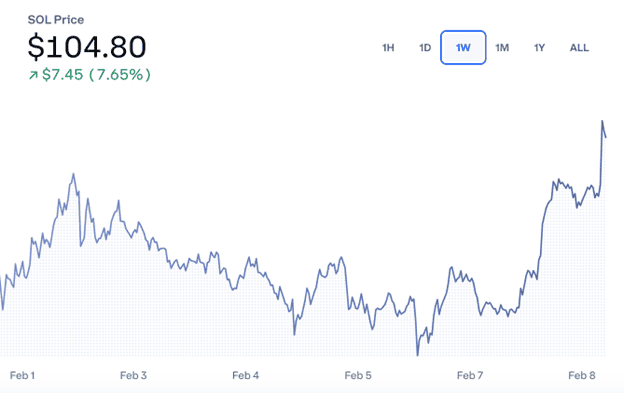Click the Feb 1 axis label
The height and width of the screenshot is (393, 624).
tap(22, 375)
